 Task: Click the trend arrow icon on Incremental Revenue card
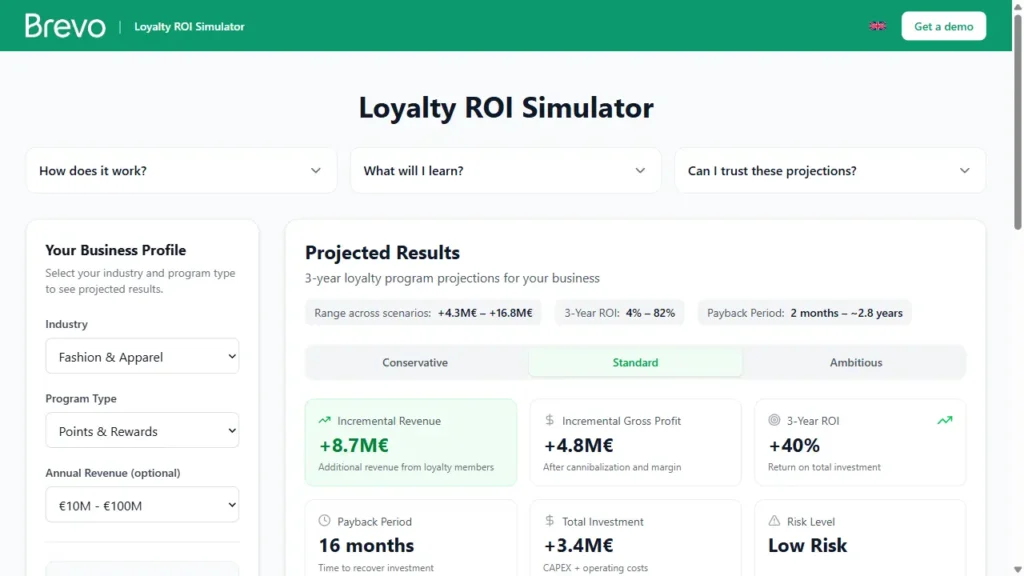tap(322, 421)
